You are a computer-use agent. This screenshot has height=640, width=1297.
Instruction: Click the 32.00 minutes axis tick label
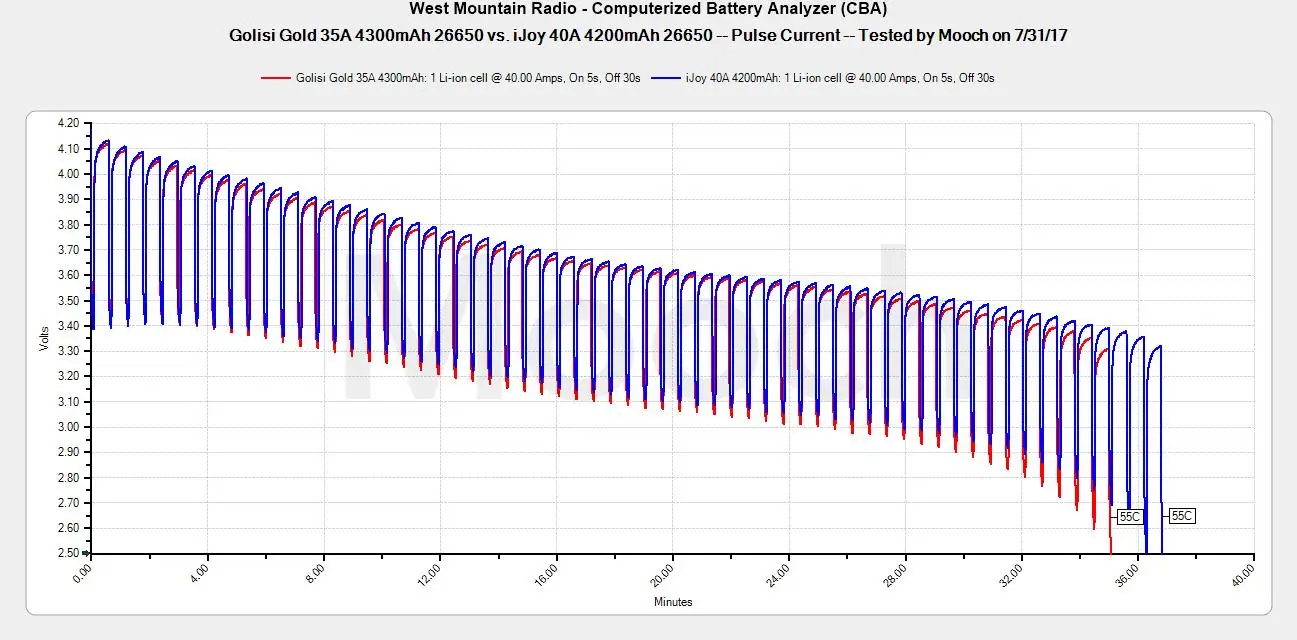(1011, 574)
